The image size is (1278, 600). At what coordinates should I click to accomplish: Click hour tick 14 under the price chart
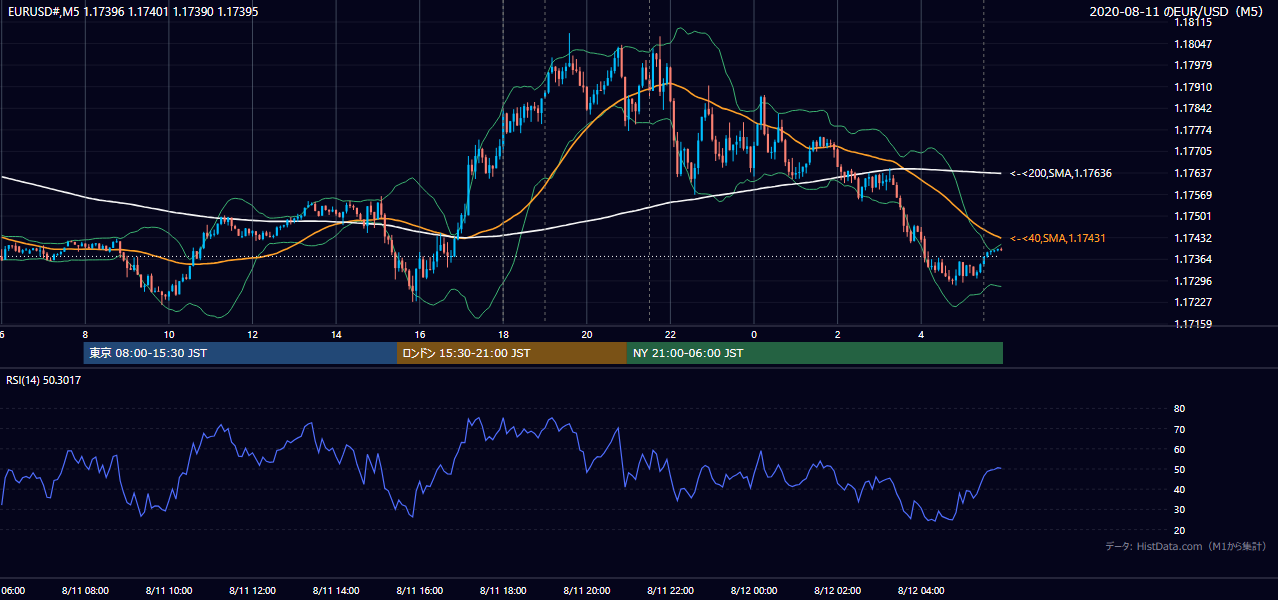pos(336,334)
